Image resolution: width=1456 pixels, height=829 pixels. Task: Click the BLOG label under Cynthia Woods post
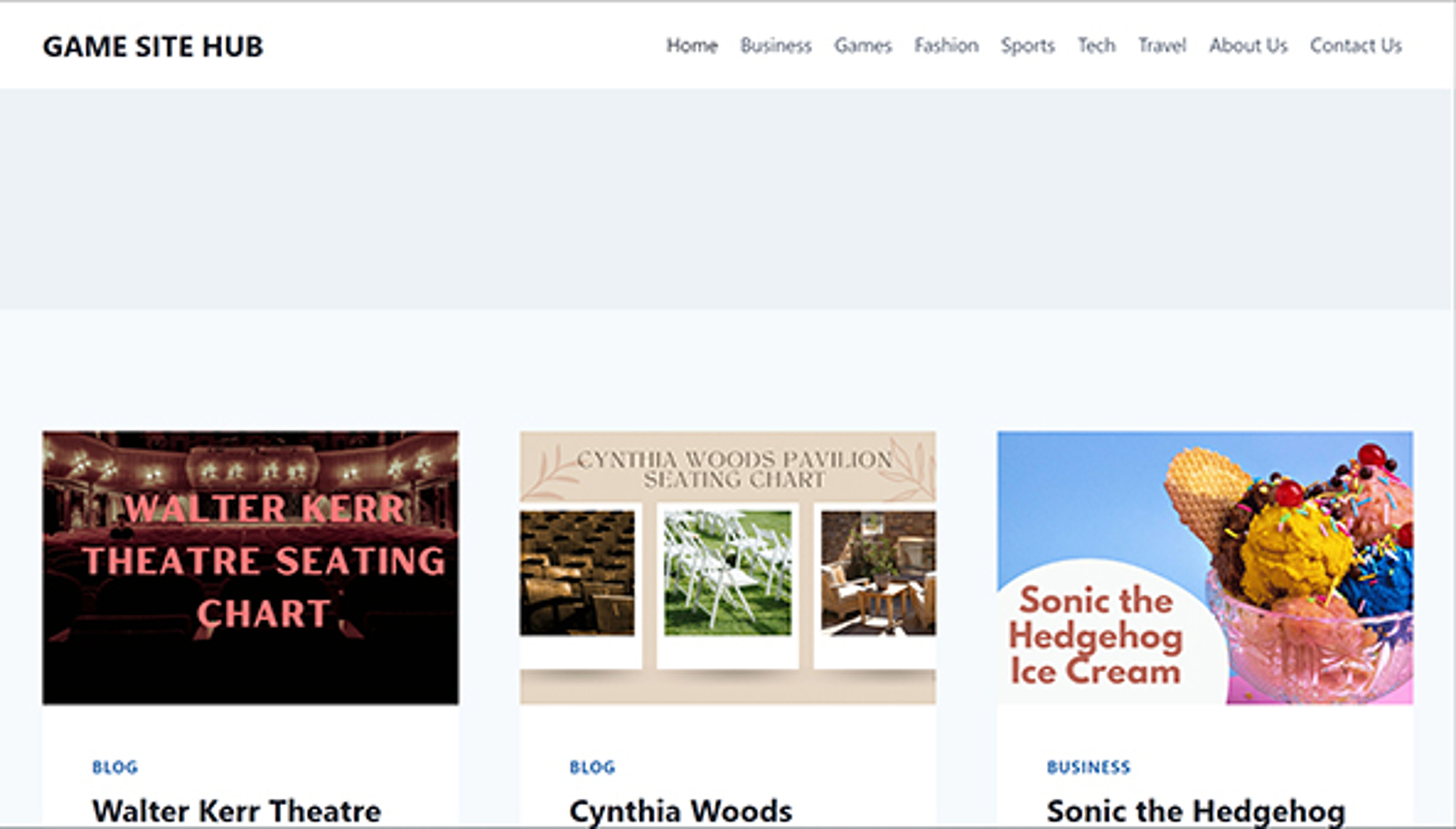(592, 767)
